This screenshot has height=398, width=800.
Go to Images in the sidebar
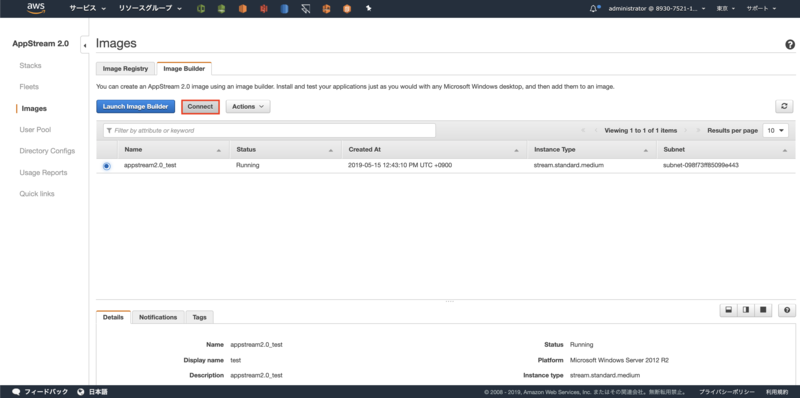coord(34,108)
